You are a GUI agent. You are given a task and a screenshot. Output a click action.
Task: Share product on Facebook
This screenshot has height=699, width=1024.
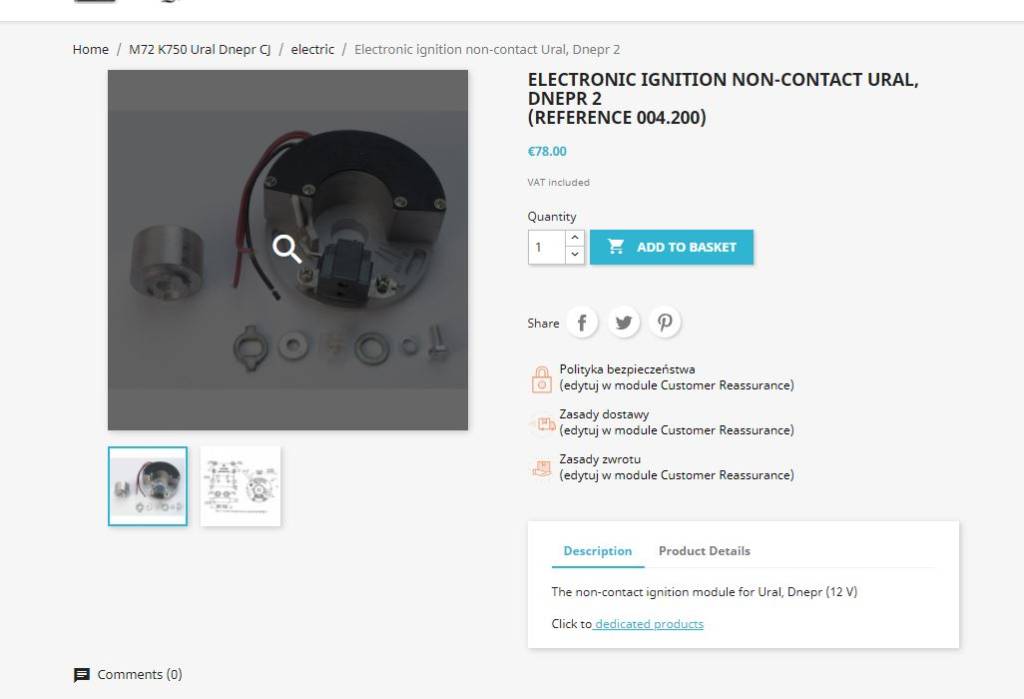[582, 322]
